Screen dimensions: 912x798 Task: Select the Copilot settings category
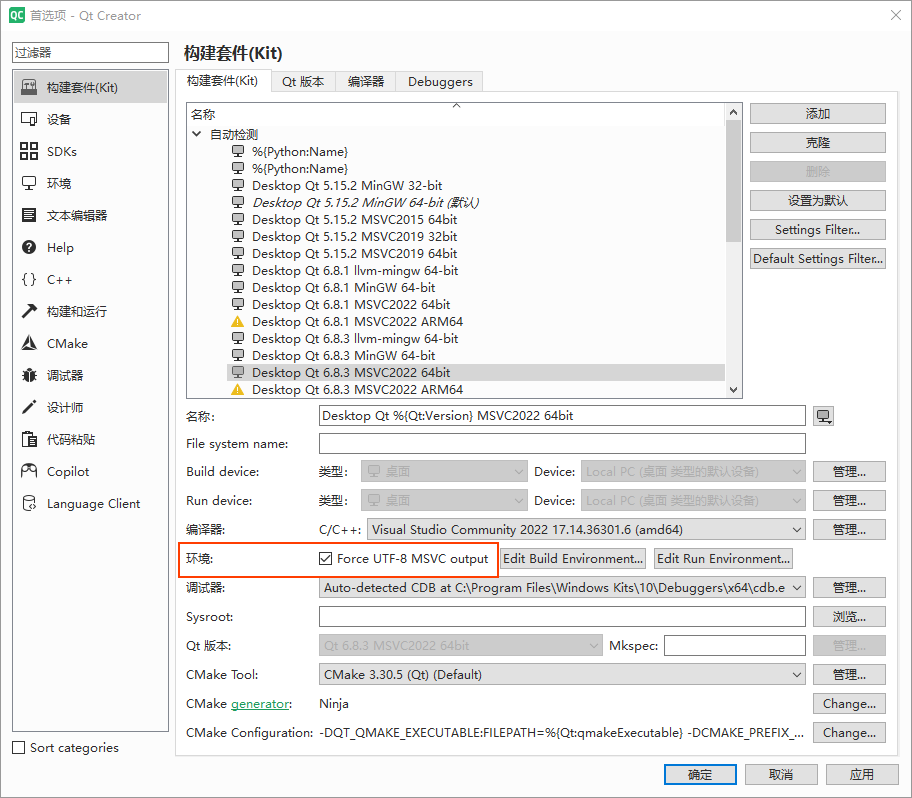pos(68,472)
